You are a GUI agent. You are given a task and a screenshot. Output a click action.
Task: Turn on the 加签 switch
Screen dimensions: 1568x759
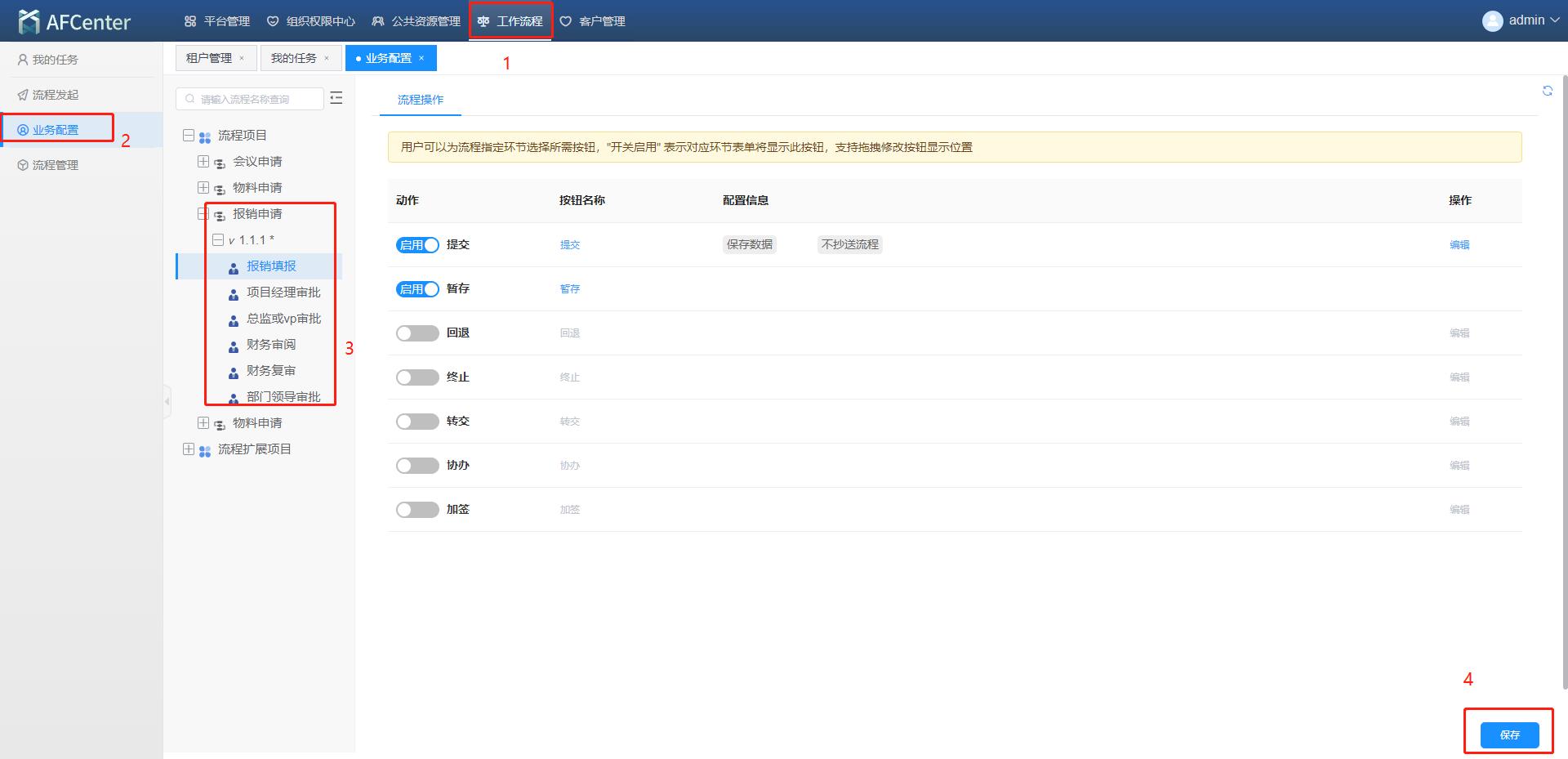tap(417, 510)
